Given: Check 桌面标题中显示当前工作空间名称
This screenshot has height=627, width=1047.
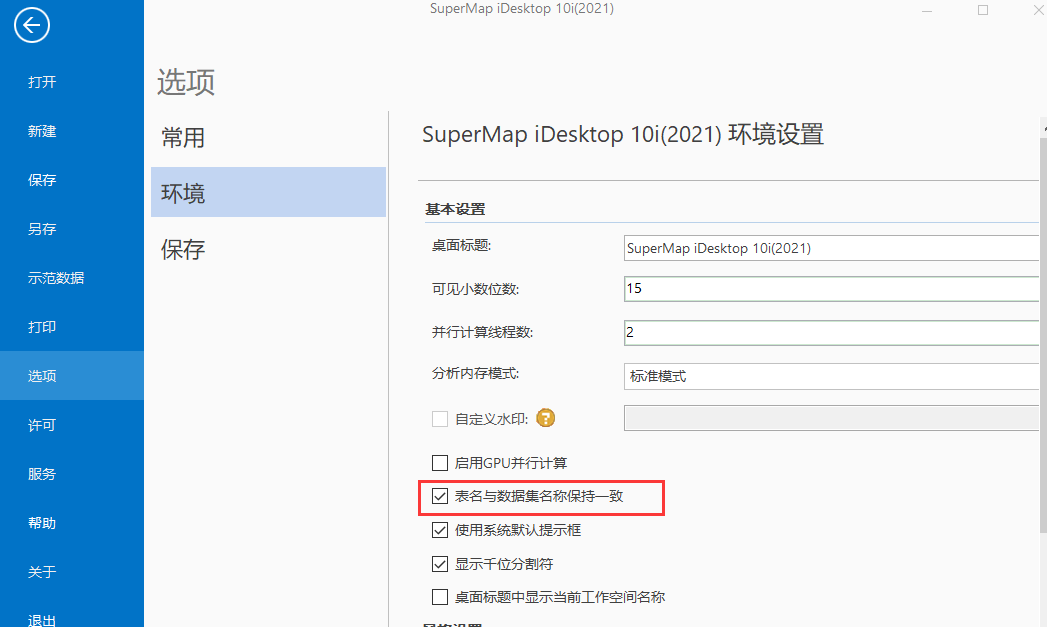Looking at the screenshot, I should point(440,597).
